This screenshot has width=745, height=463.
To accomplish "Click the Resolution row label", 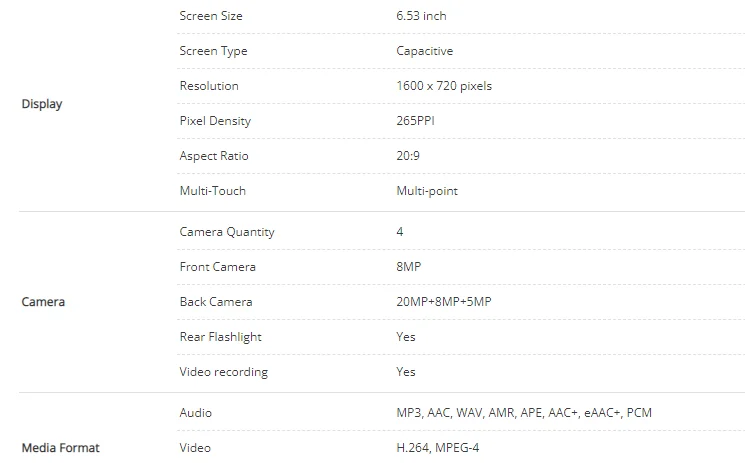I will (x=209, y=86).
